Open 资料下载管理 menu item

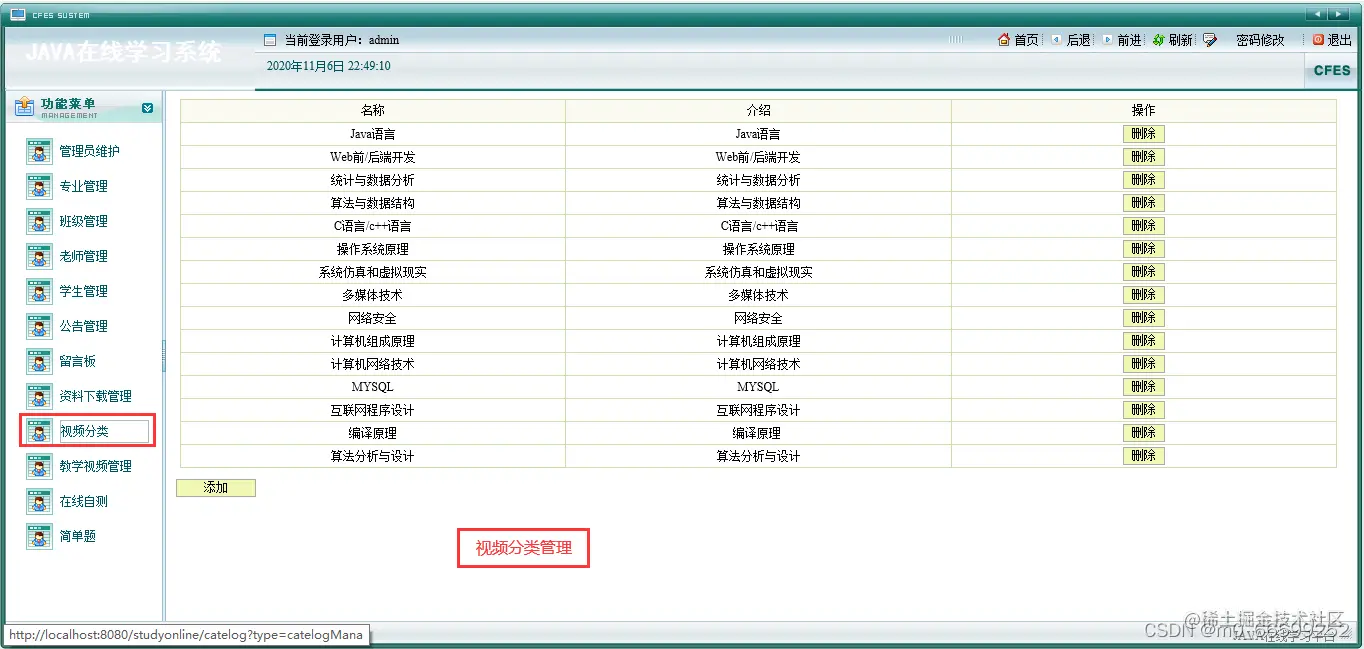click(96, 396)
